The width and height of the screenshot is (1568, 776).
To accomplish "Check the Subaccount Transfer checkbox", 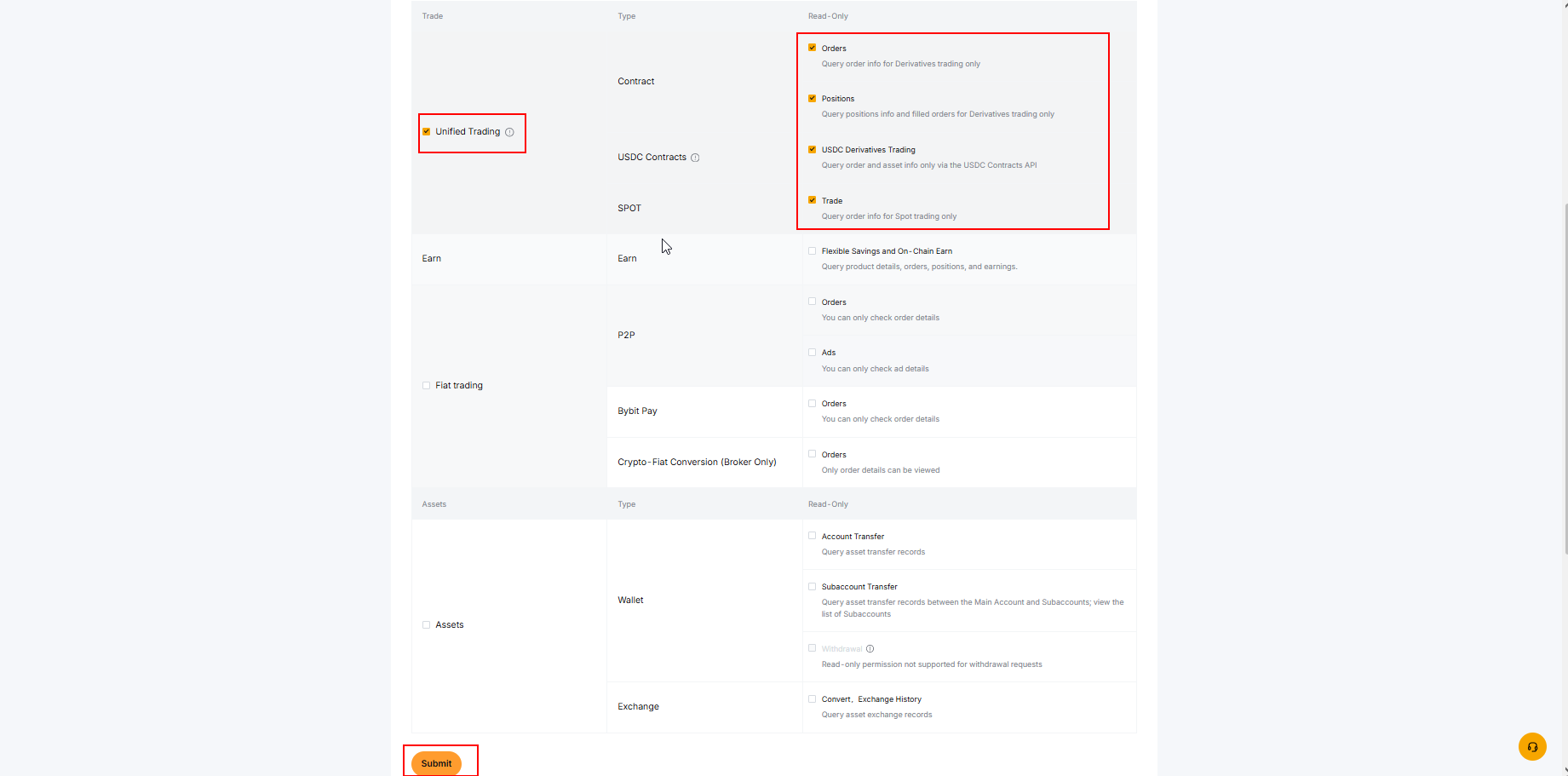I will tap(813, 586).
